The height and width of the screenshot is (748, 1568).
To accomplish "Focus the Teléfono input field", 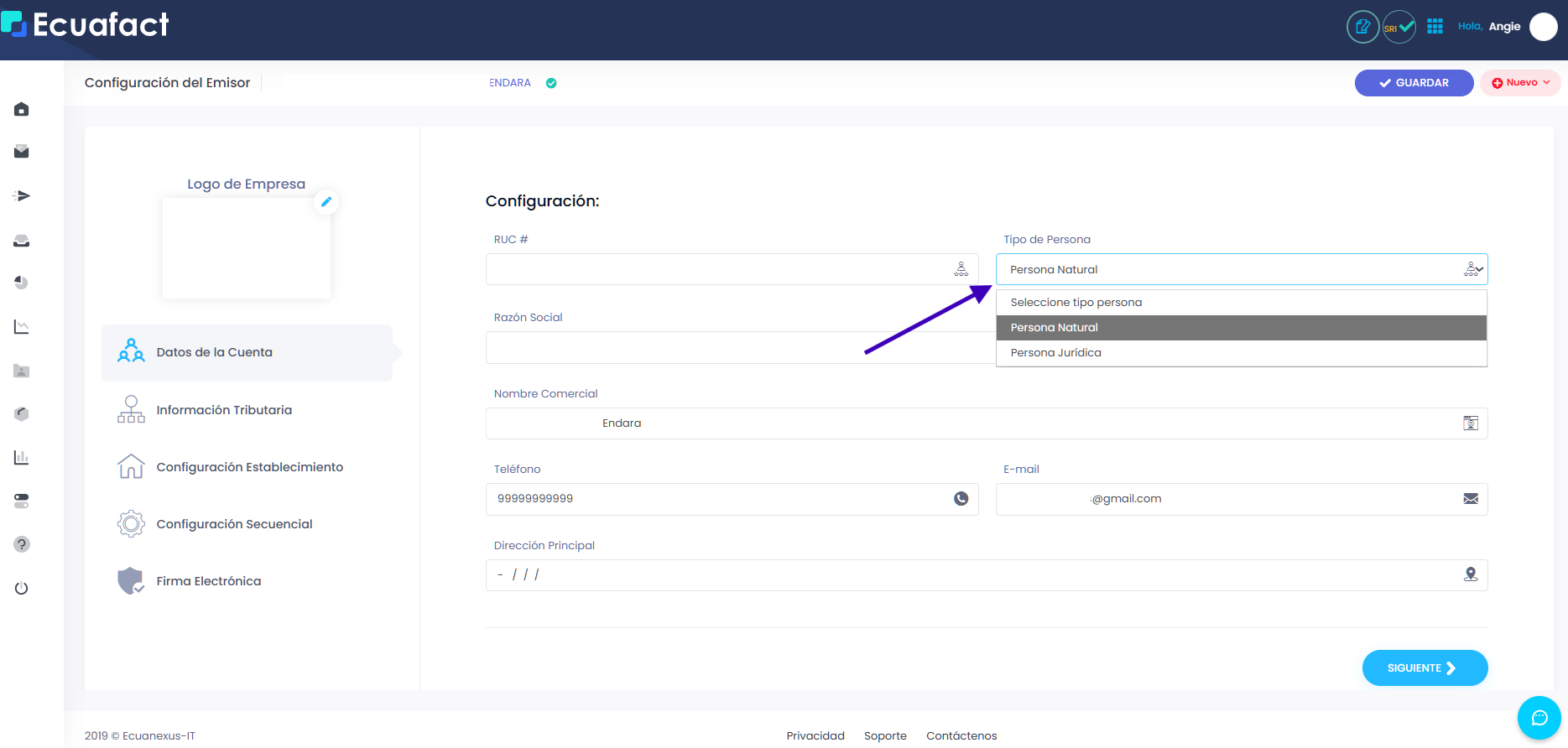I will [732, 499].
